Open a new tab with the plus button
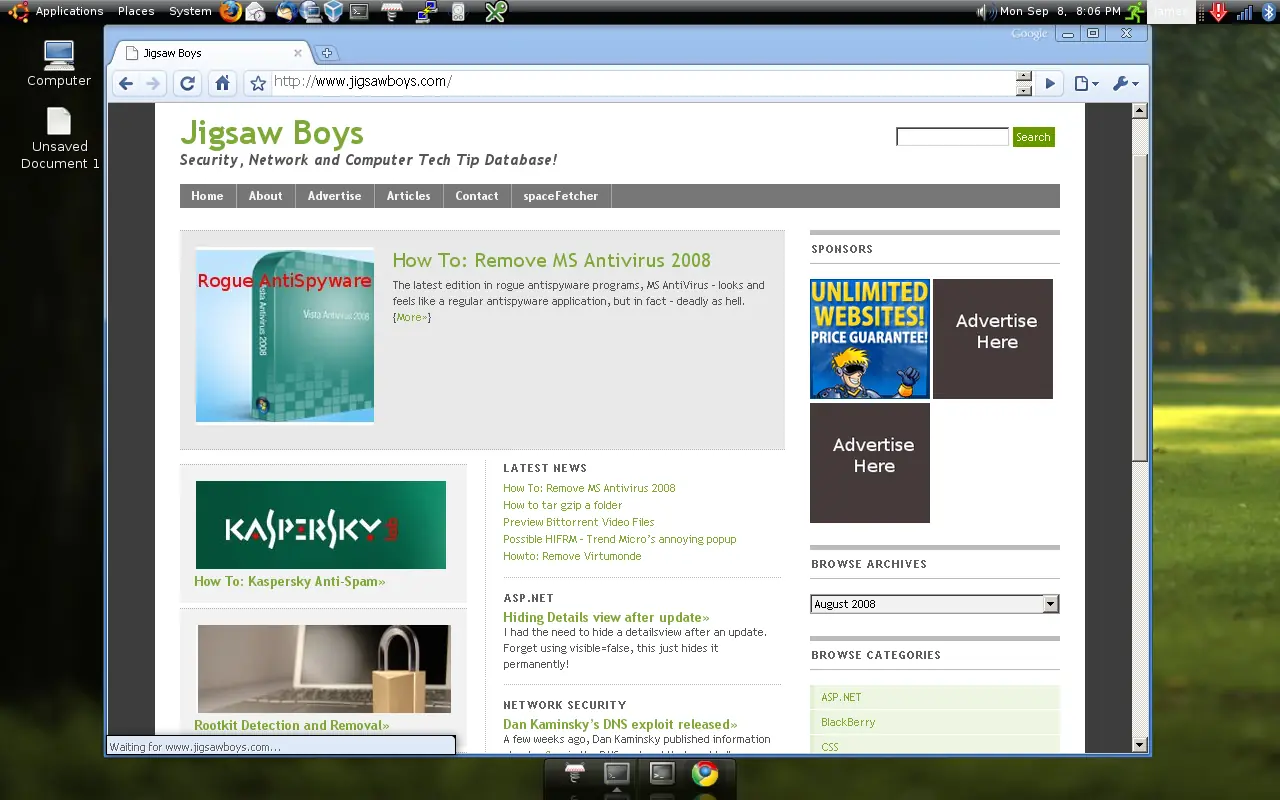The width and height of the screenshot is (1280, 800). coord(326,54)
